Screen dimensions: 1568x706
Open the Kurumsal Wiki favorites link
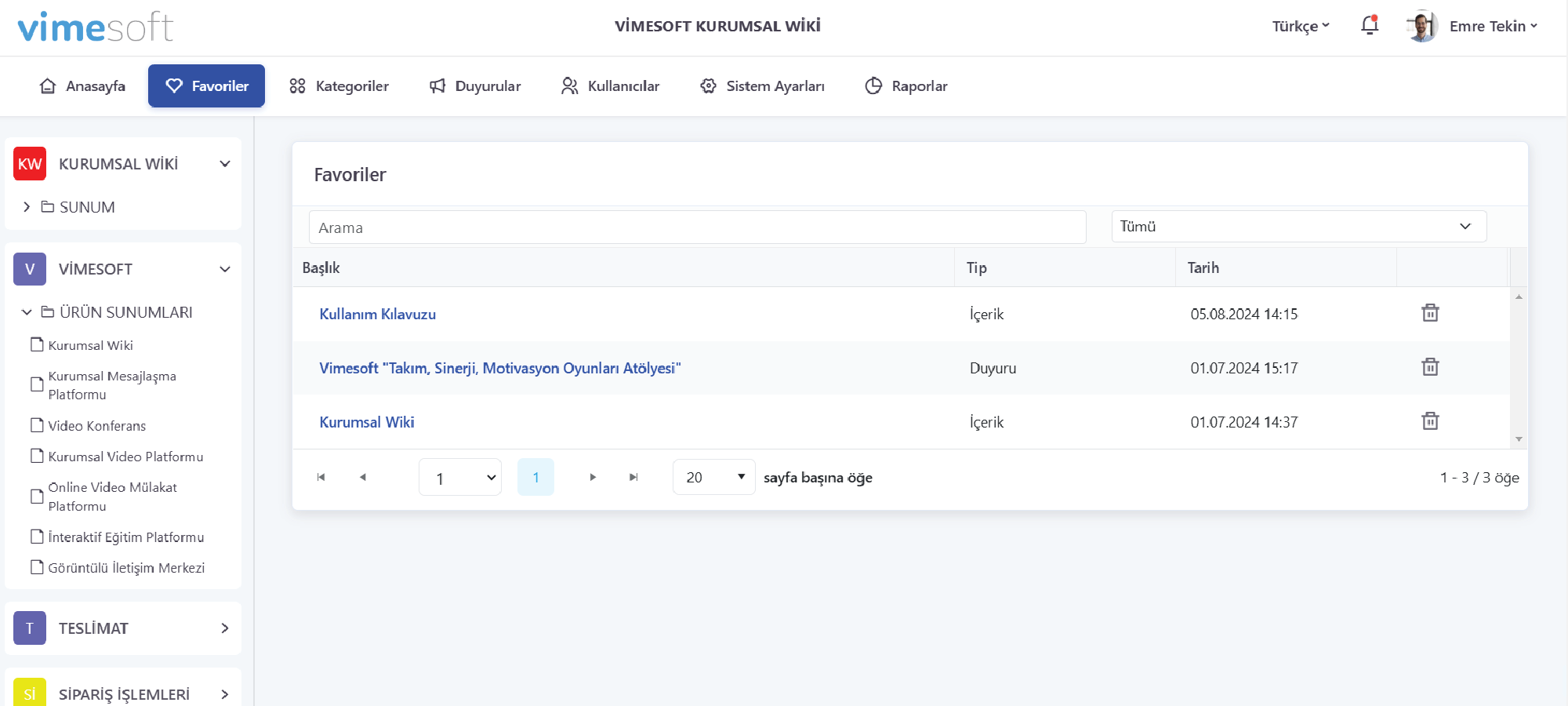click(367, 422)
